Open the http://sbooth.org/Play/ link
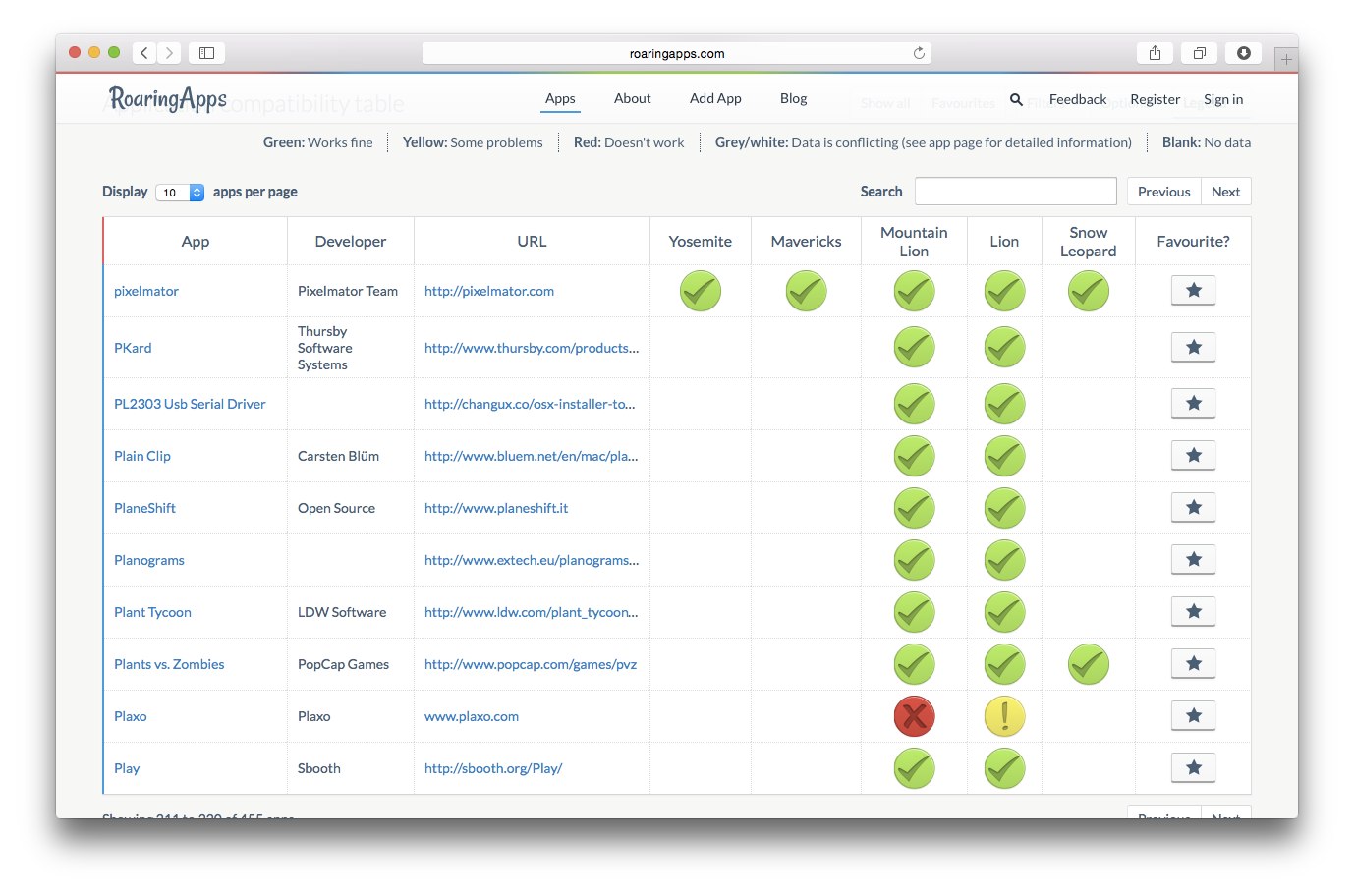The height and width of the screenshot is (896, 1354). [x=493, y=768]
